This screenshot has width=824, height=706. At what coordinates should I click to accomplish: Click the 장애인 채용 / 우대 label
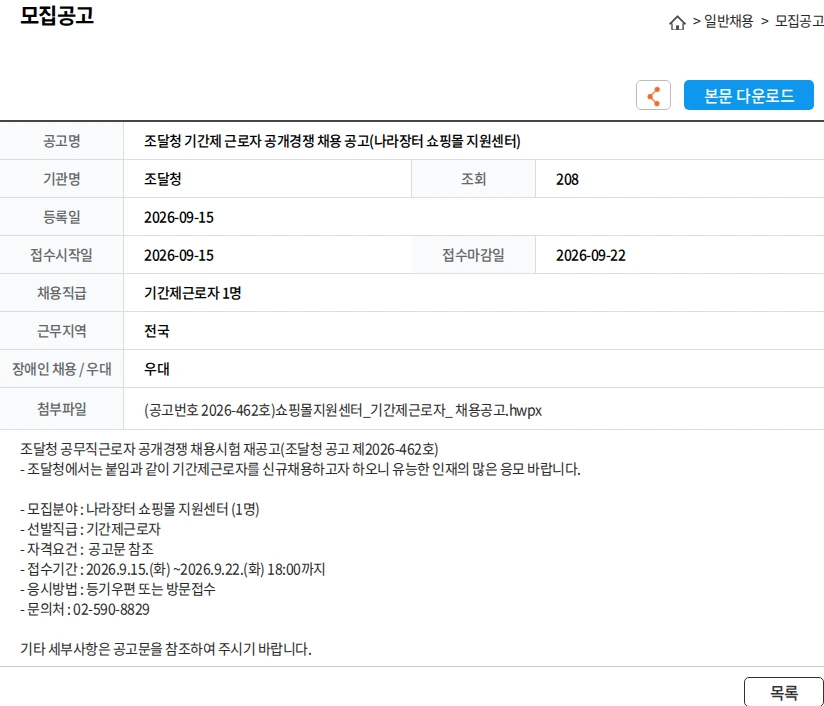61,369
